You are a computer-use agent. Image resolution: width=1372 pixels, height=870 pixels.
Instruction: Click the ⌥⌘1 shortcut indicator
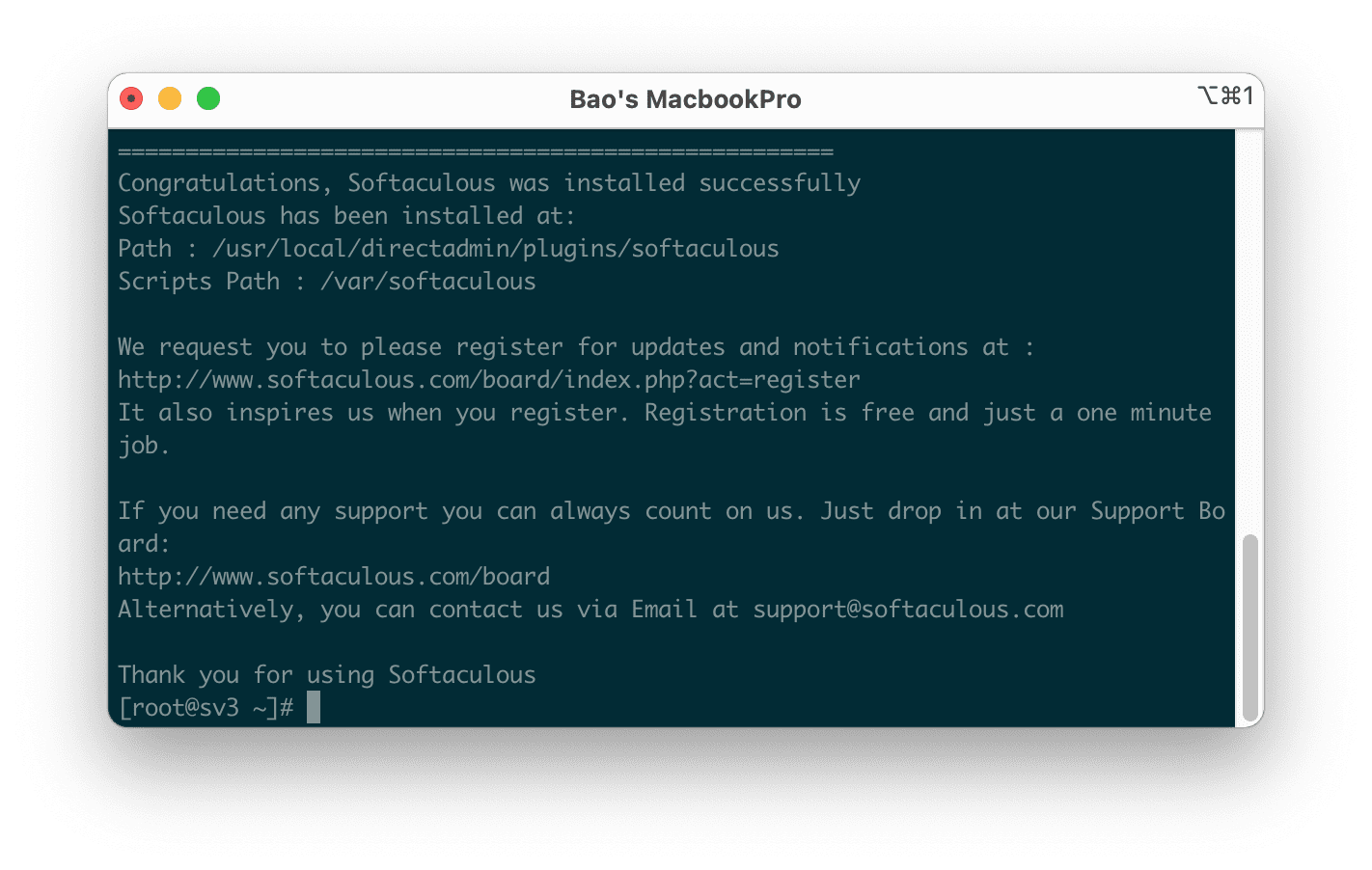(1225, 95)
